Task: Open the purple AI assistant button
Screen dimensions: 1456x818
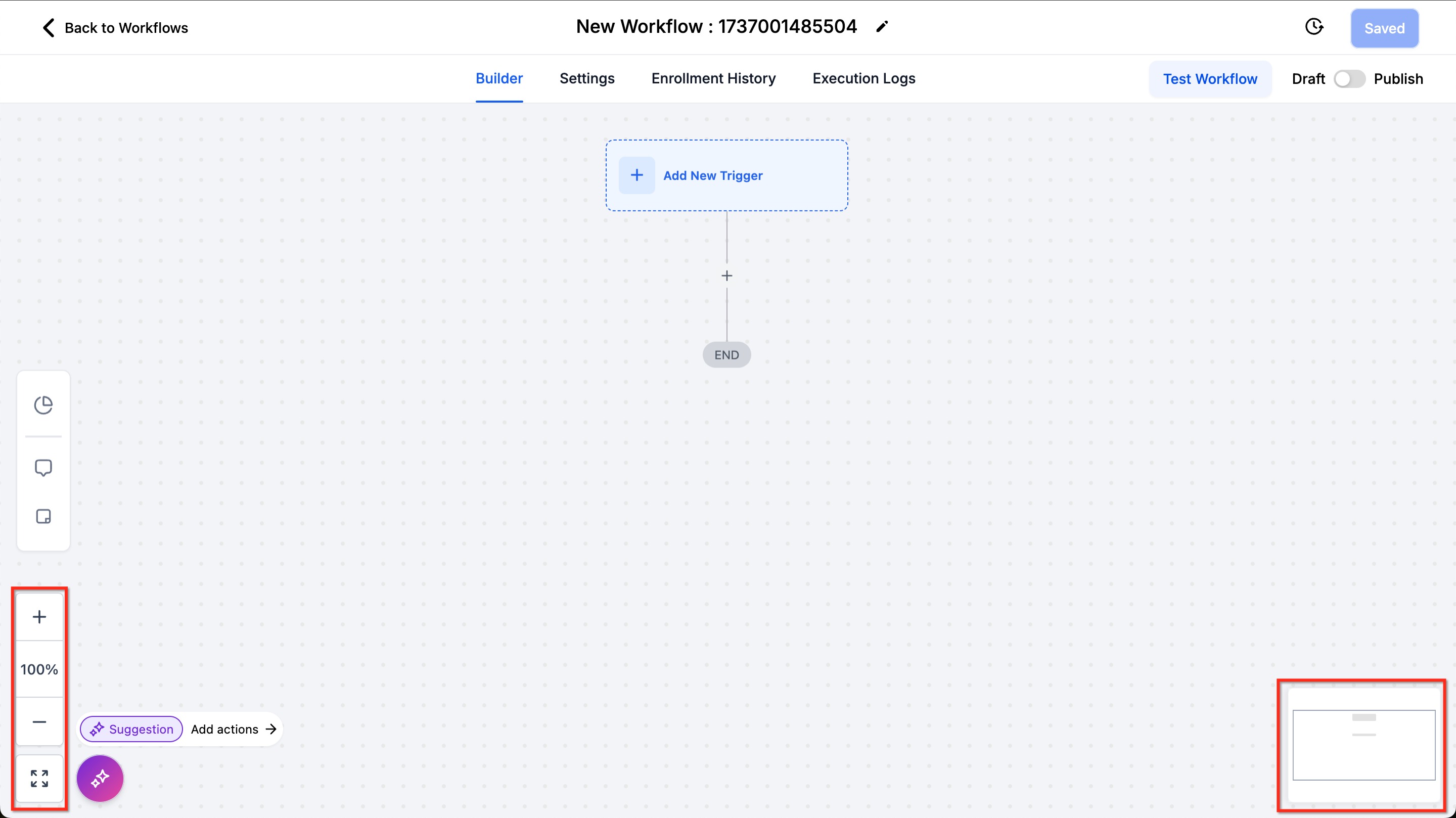Action: click(x=100, y=779)
